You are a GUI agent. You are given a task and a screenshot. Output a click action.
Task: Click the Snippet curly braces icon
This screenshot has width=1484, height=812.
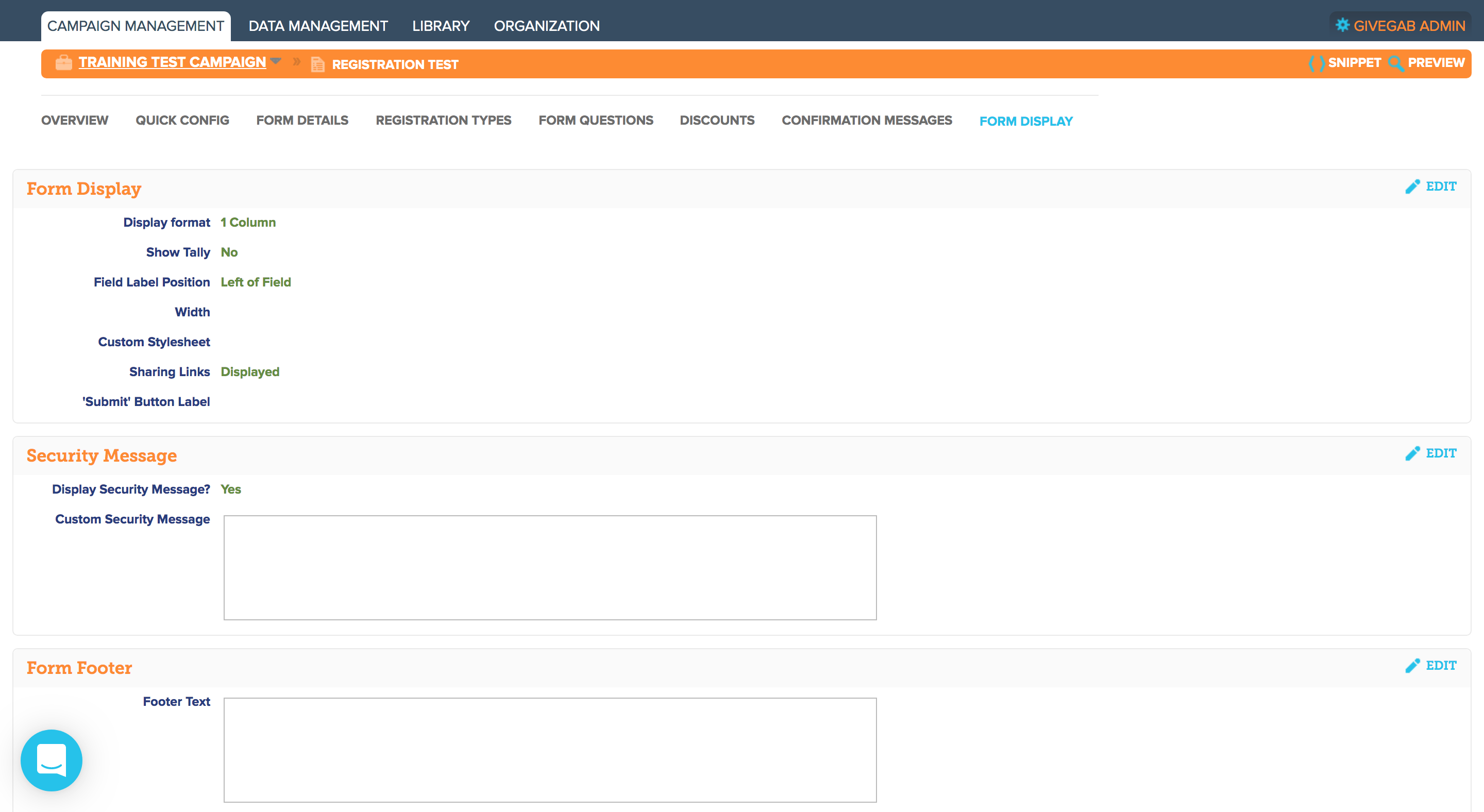tap(1317, 63)
